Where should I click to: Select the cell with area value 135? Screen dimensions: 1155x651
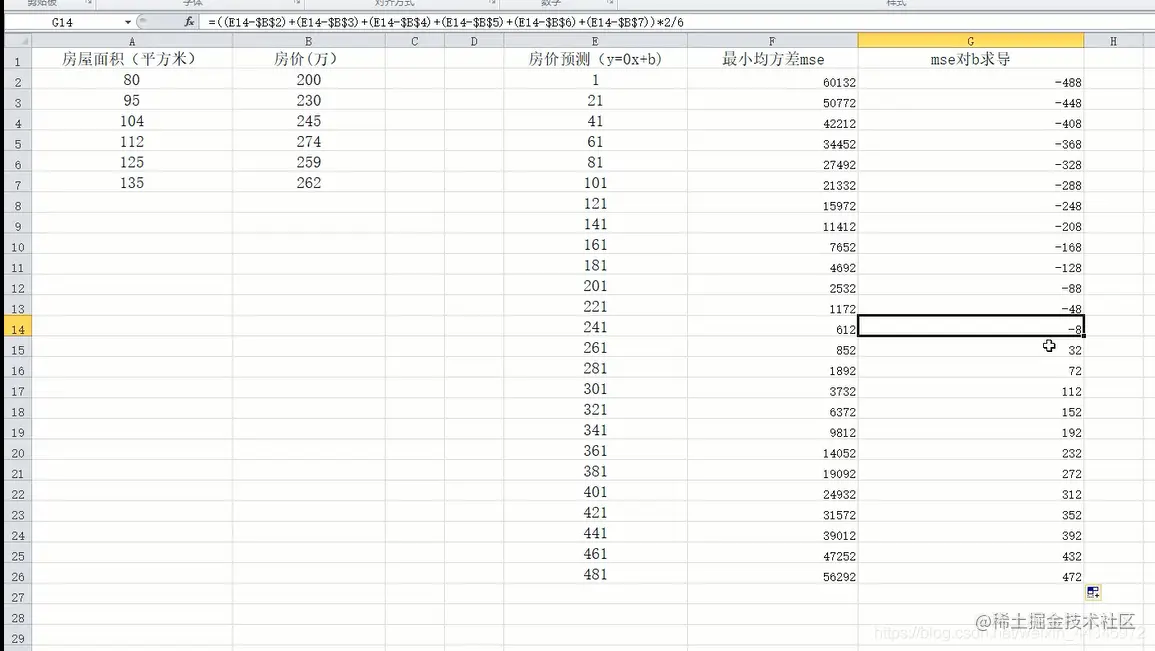(132, 183)
